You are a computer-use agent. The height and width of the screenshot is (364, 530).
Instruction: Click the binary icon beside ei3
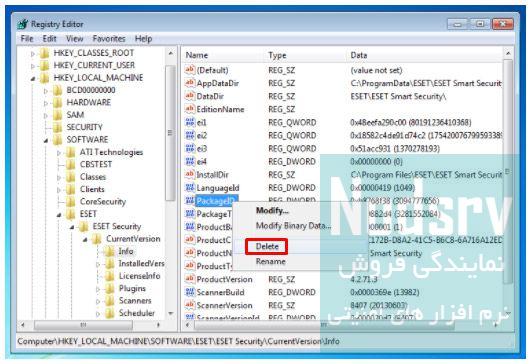coord(190,148)
